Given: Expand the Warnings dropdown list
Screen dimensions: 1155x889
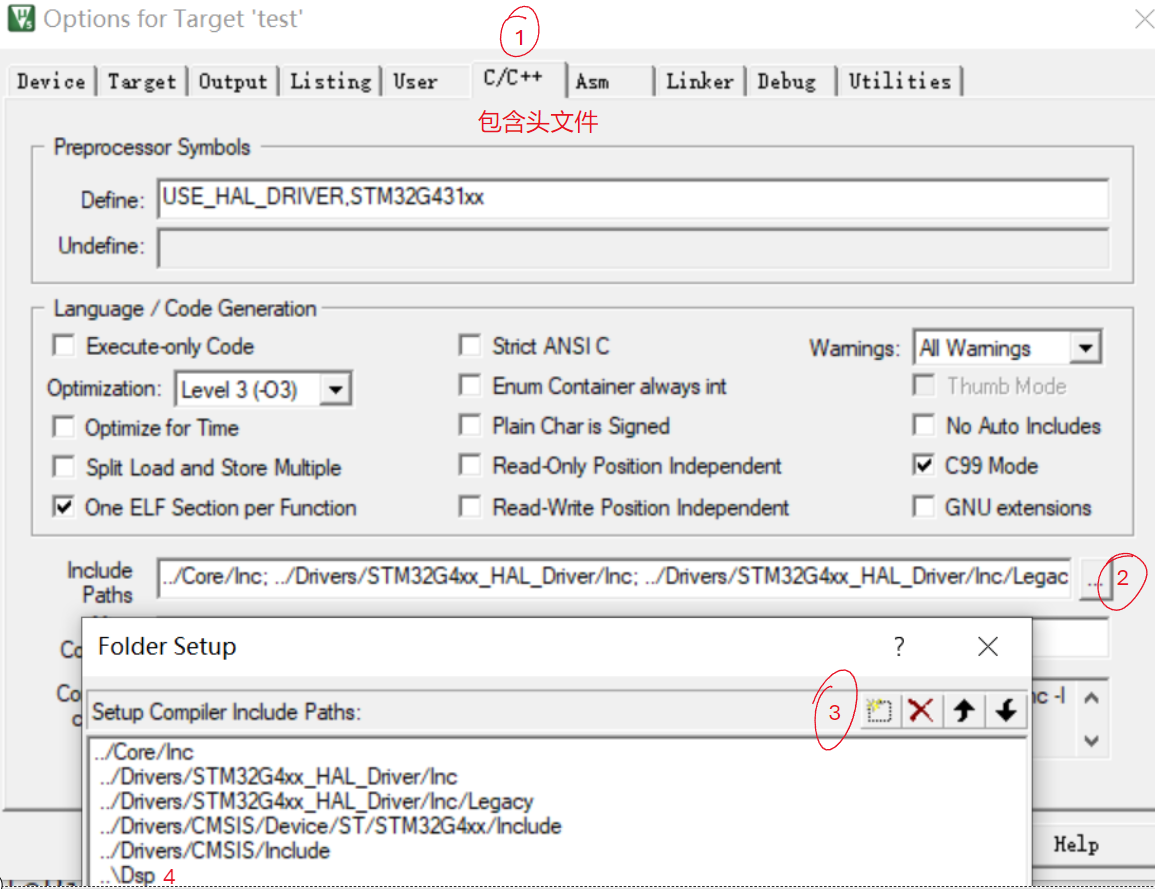Looking at the screenshot, I should 1084,348.
